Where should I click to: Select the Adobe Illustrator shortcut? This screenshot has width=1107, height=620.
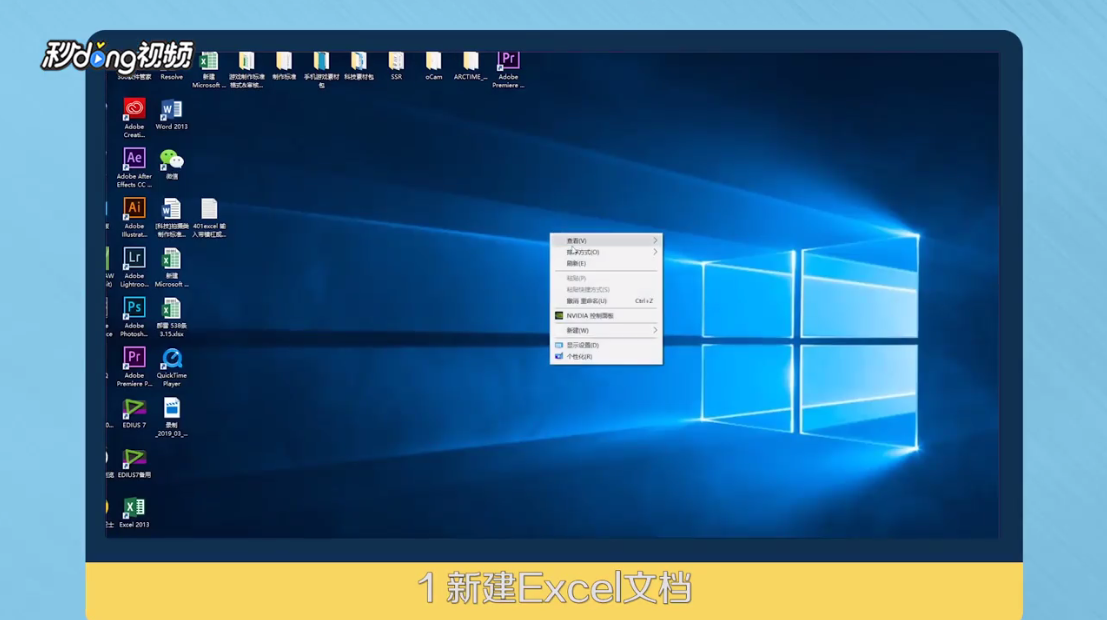[134, 217]
